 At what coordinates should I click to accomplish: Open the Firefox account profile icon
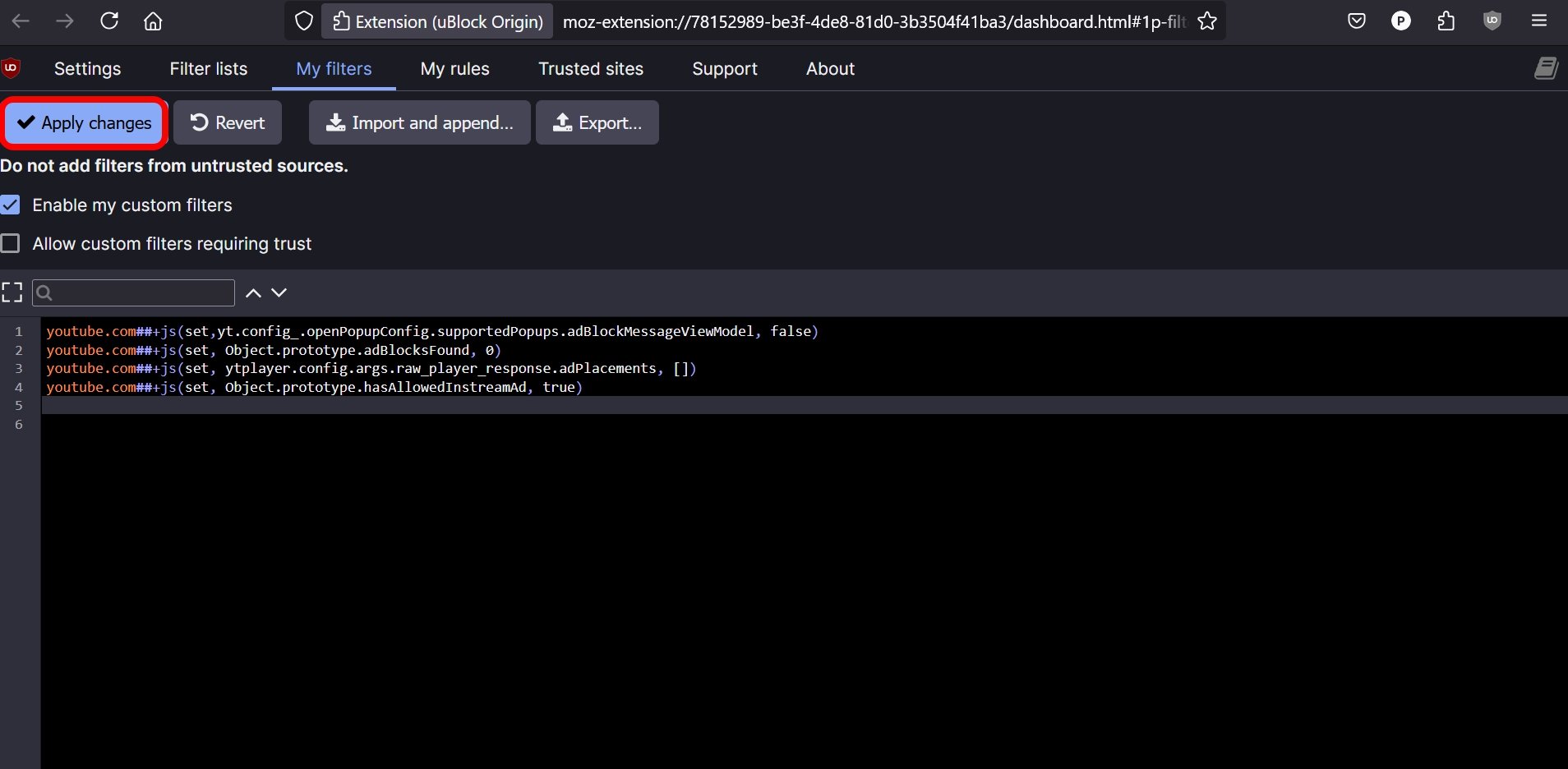(x=1401, y=21)
